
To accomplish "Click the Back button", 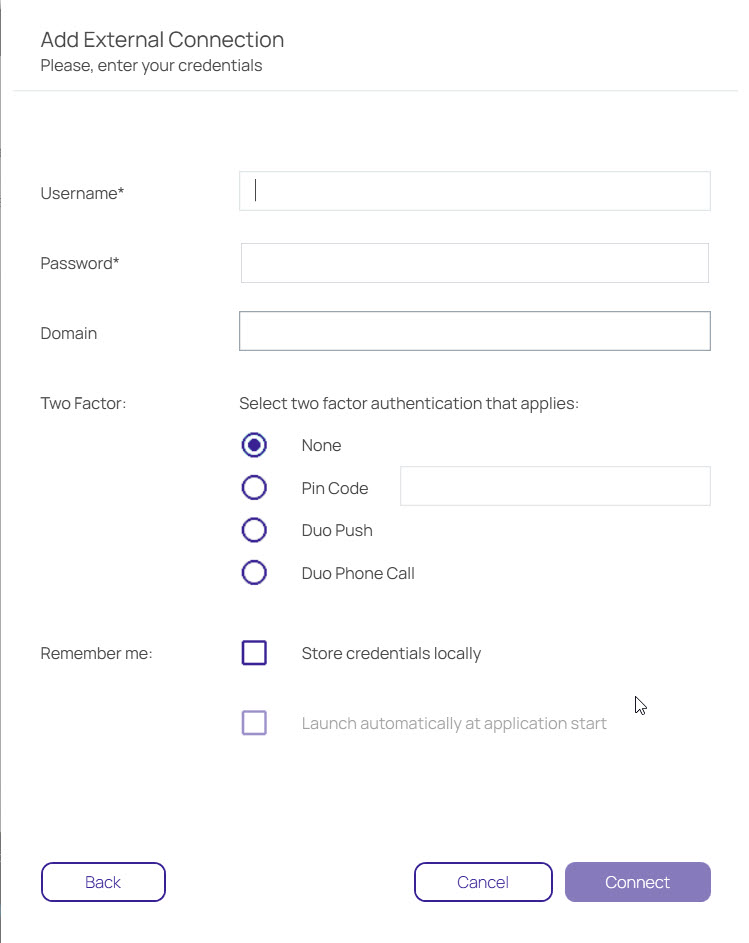I will pyautogui.click(x=103, y=881).
